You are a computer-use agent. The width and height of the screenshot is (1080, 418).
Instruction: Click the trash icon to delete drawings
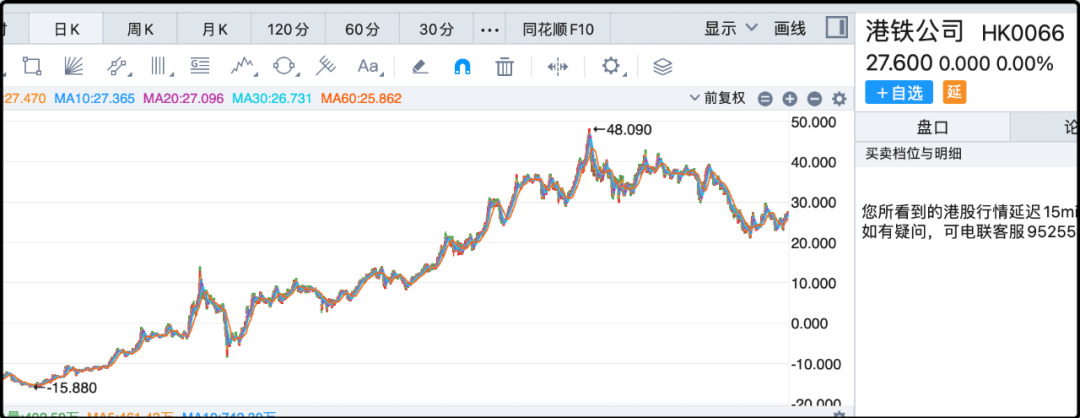coord(505,67)
